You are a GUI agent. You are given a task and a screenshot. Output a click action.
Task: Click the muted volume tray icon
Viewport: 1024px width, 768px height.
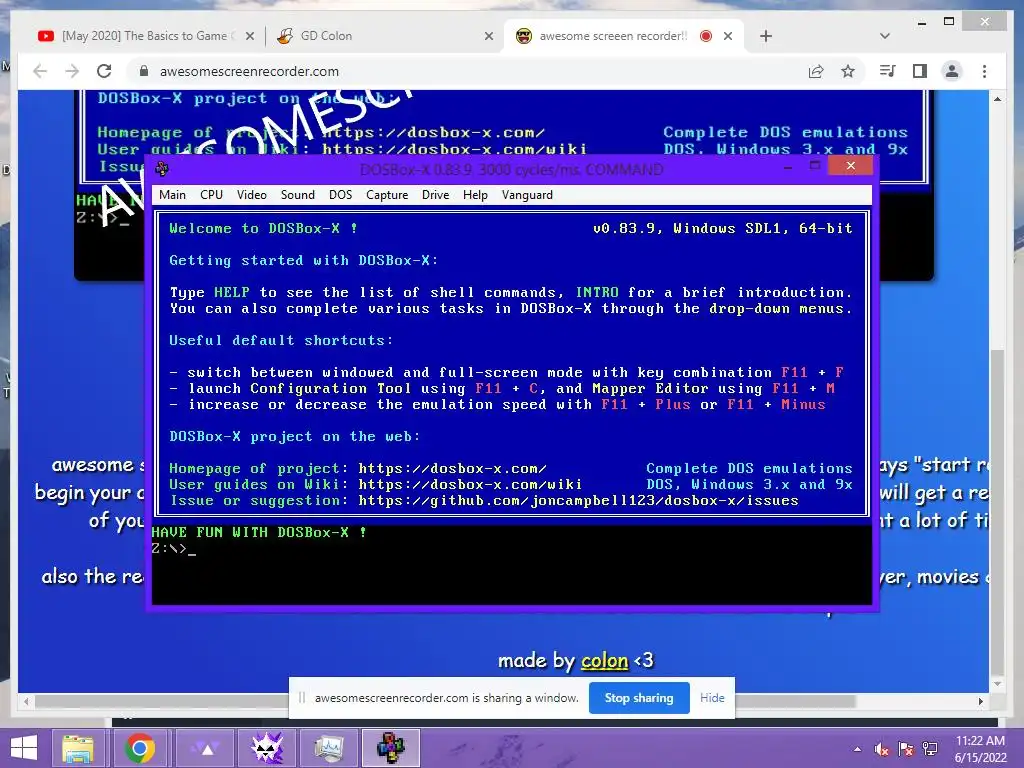882,749
